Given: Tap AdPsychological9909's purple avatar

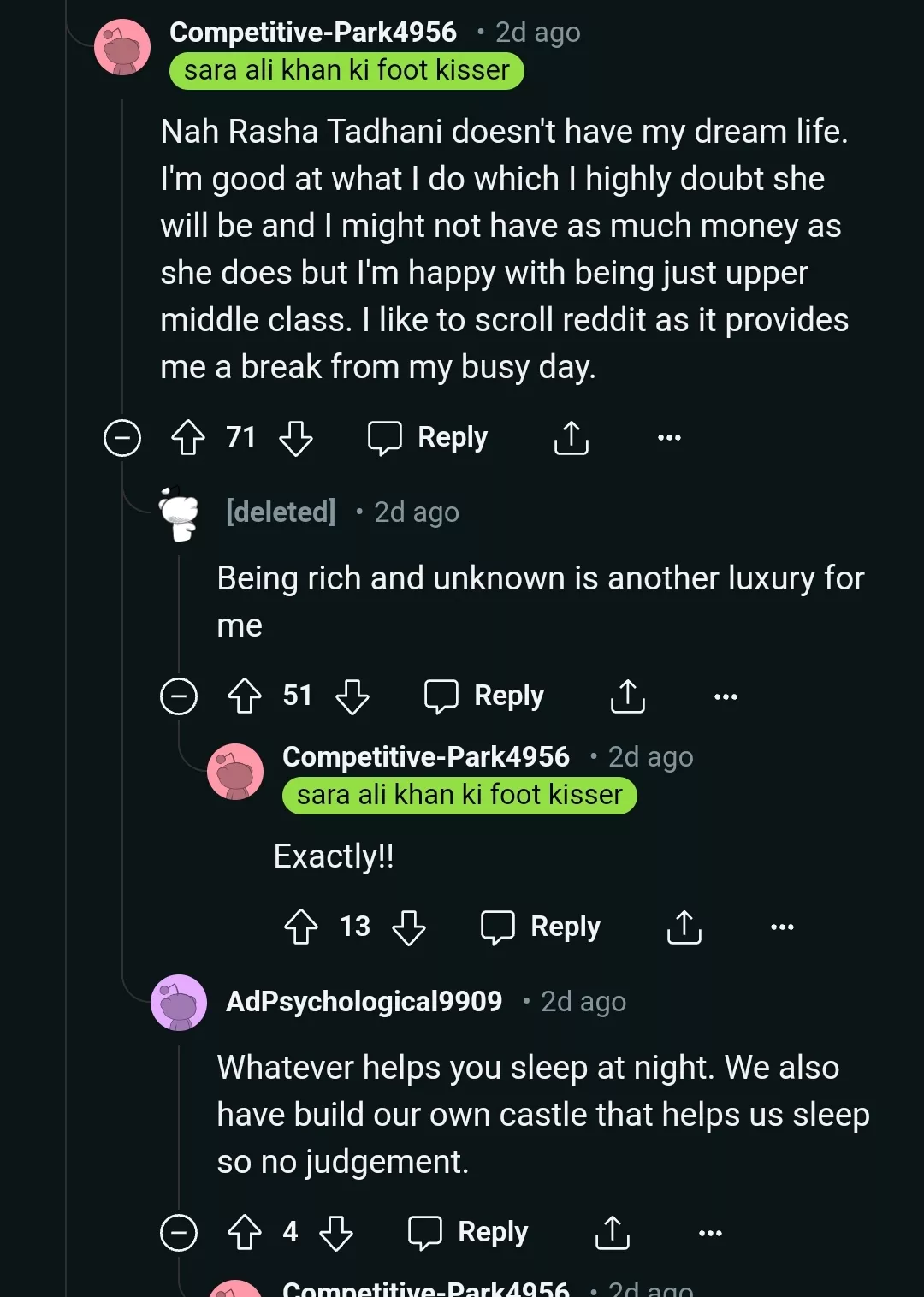Looking at the screenshot, I should [179, 1002].
